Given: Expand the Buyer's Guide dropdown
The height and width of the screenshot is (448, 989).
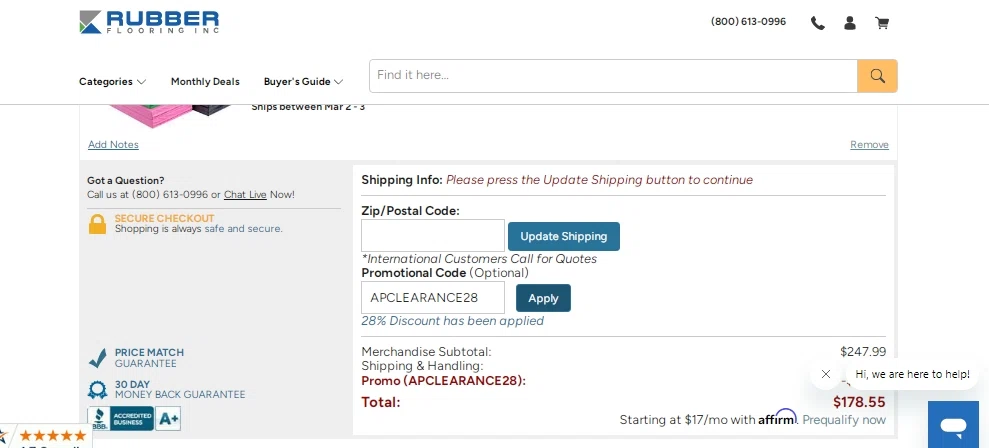Looking at the screenshot, I should pyautogui.click(x=303, y=82).
